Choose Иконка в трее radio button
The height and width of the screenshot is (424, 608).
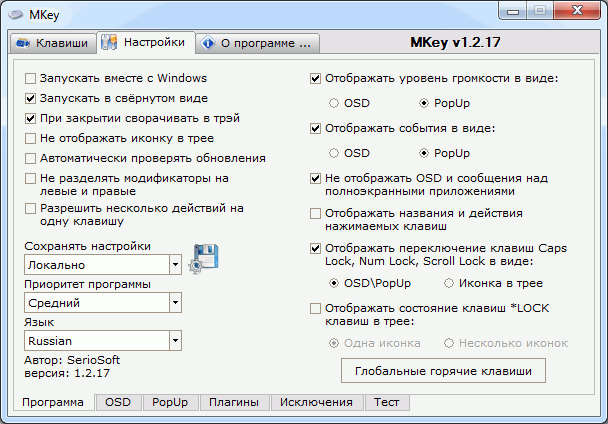point(449,283)
